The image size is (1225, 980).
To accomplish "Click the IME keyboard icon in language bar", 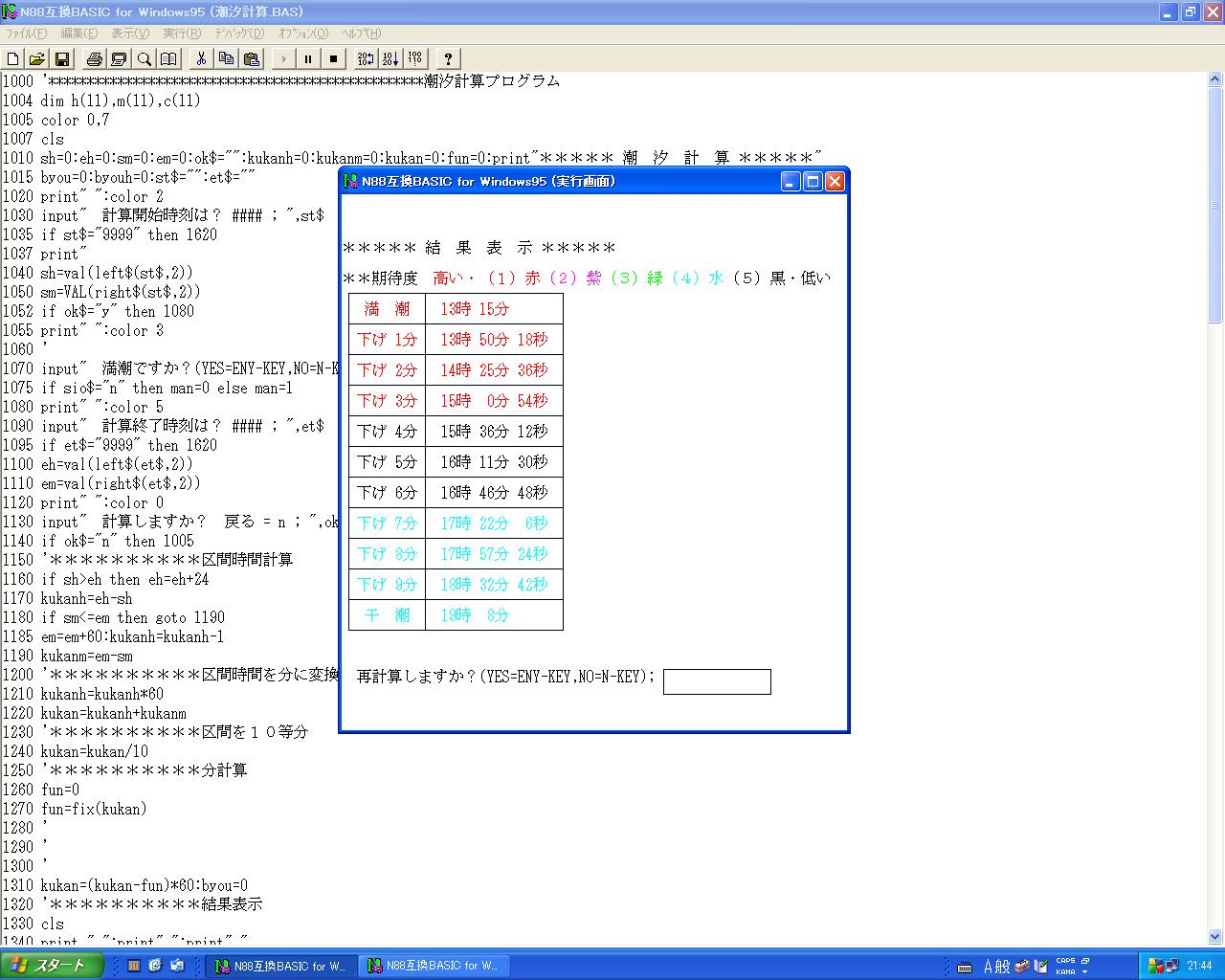I will pyautogui.click(x=965, y=967).
